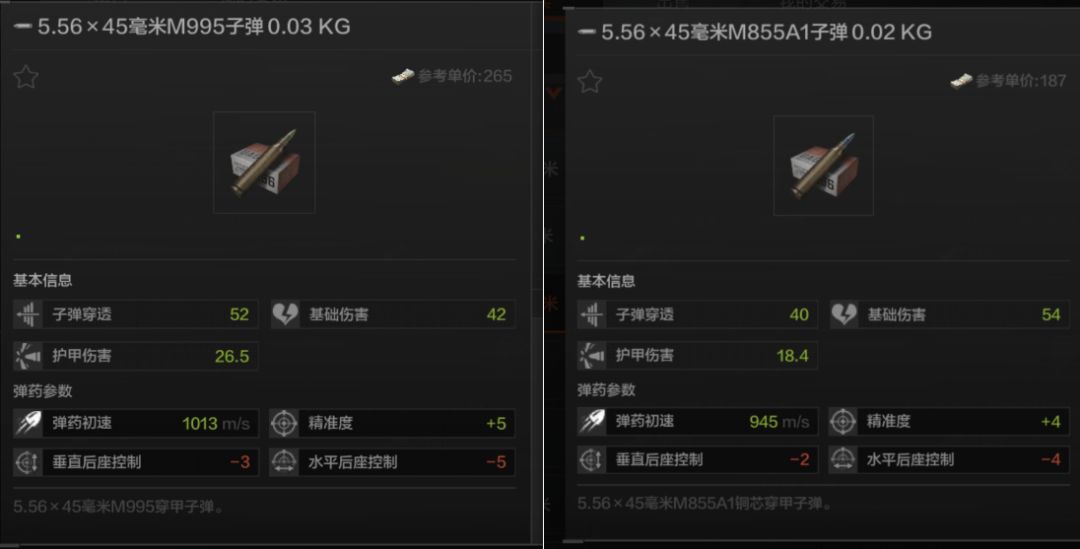1080x549 pixels.
Task: Favorite the M995 bullet with star icon
Action: click(26, 76)
